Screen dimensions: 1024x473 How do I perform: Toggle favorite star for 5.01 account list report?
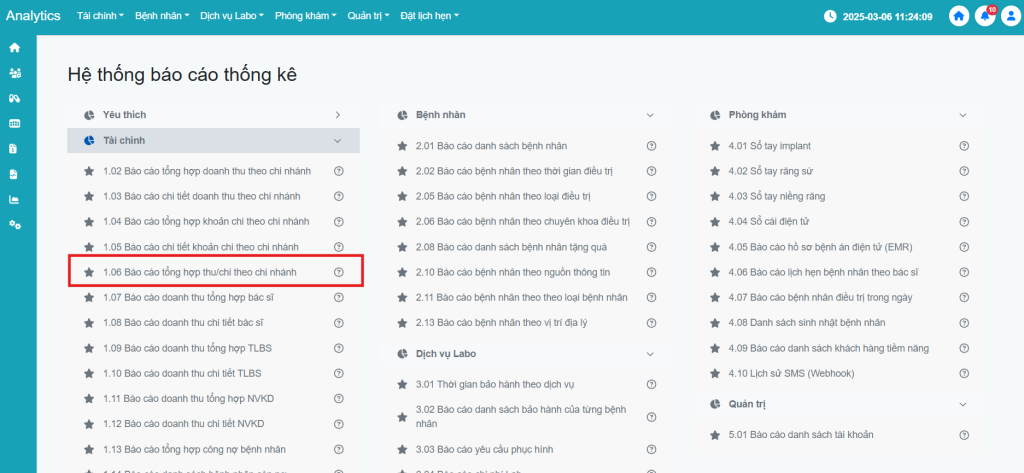(715, 435)
